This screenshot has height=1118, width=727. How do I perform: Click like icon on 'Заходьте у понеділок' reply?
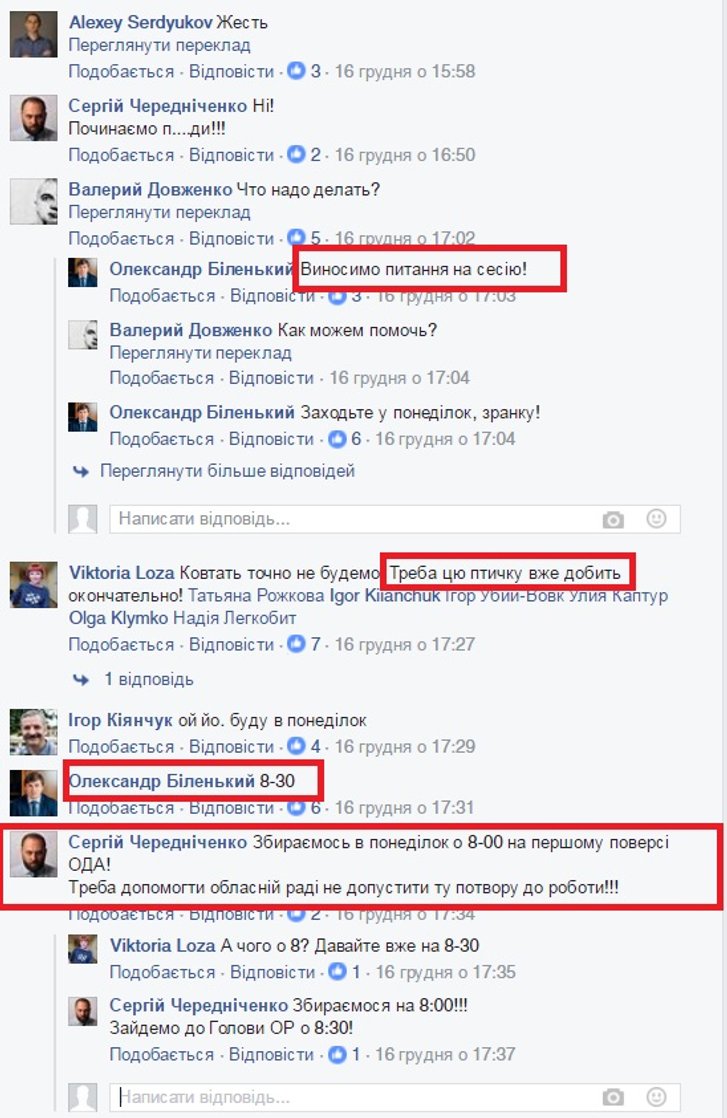tap(337, 439)
